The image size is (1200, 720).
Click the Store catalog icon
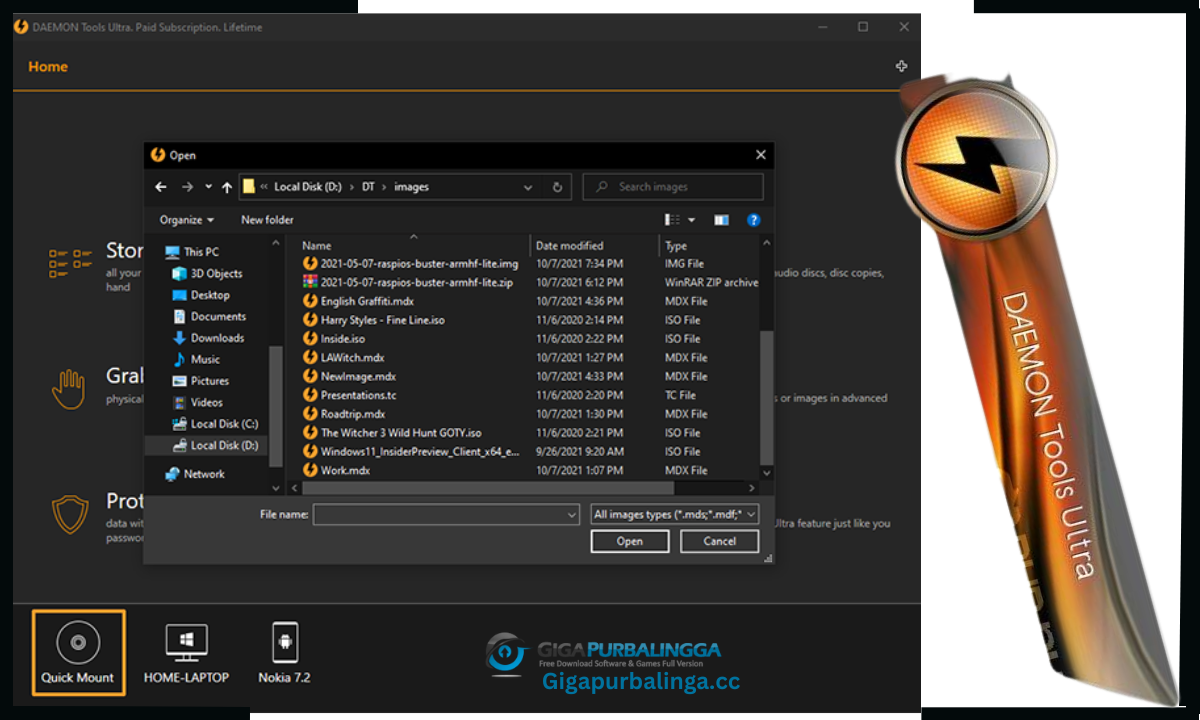pyautogui.click(x=69, y=263)
